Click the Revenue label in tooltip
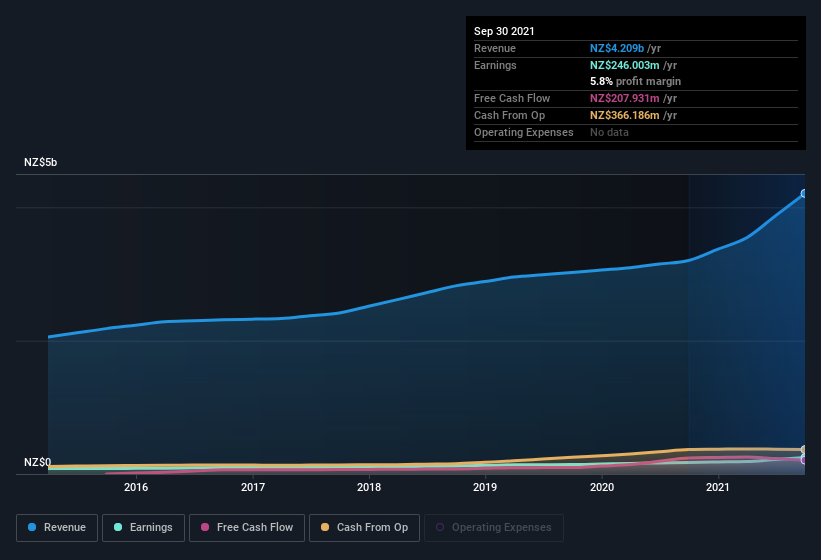This screenshot has height=560, width=821. 495,48
